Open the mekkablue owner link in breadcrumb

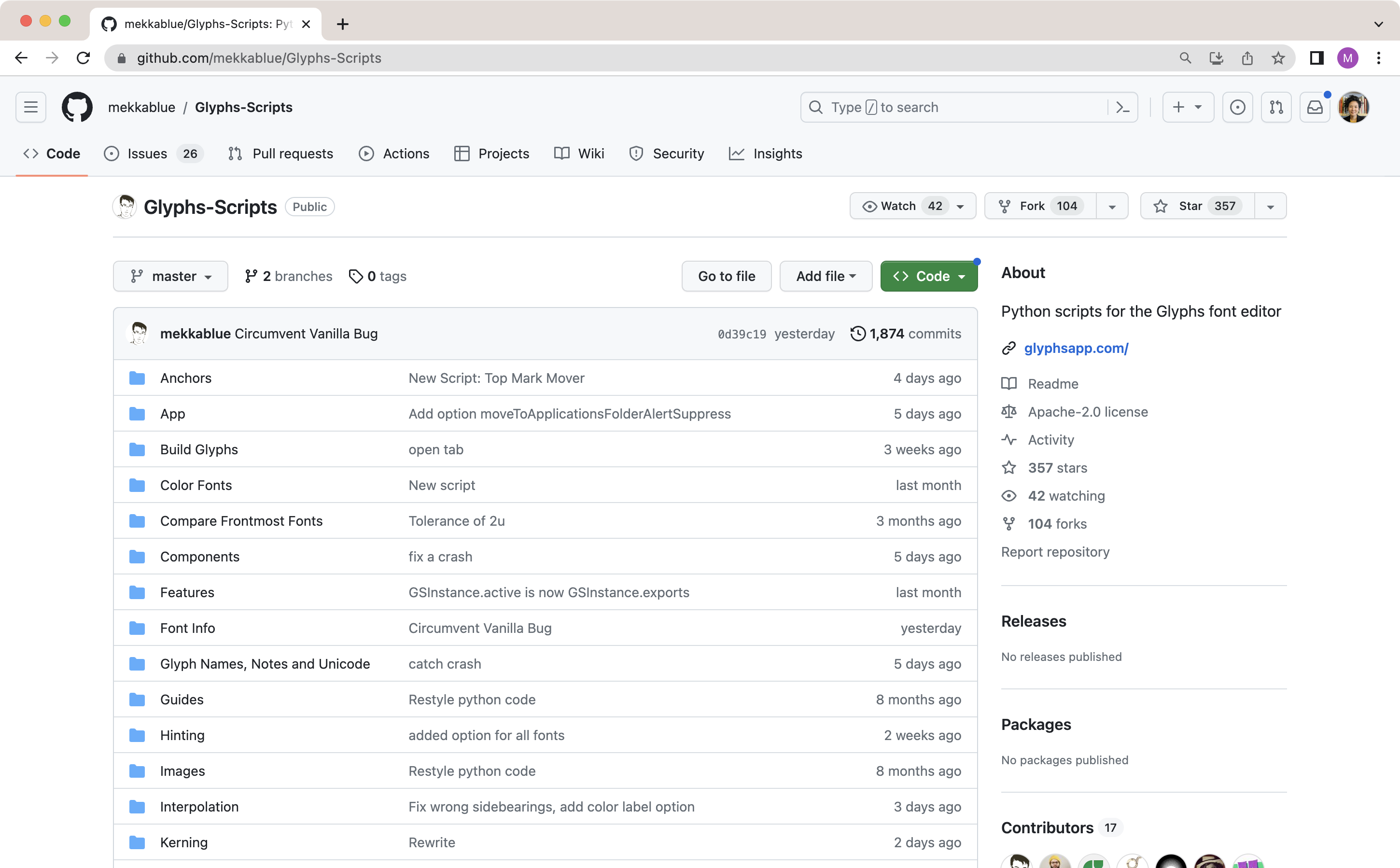tap(141, 107)
